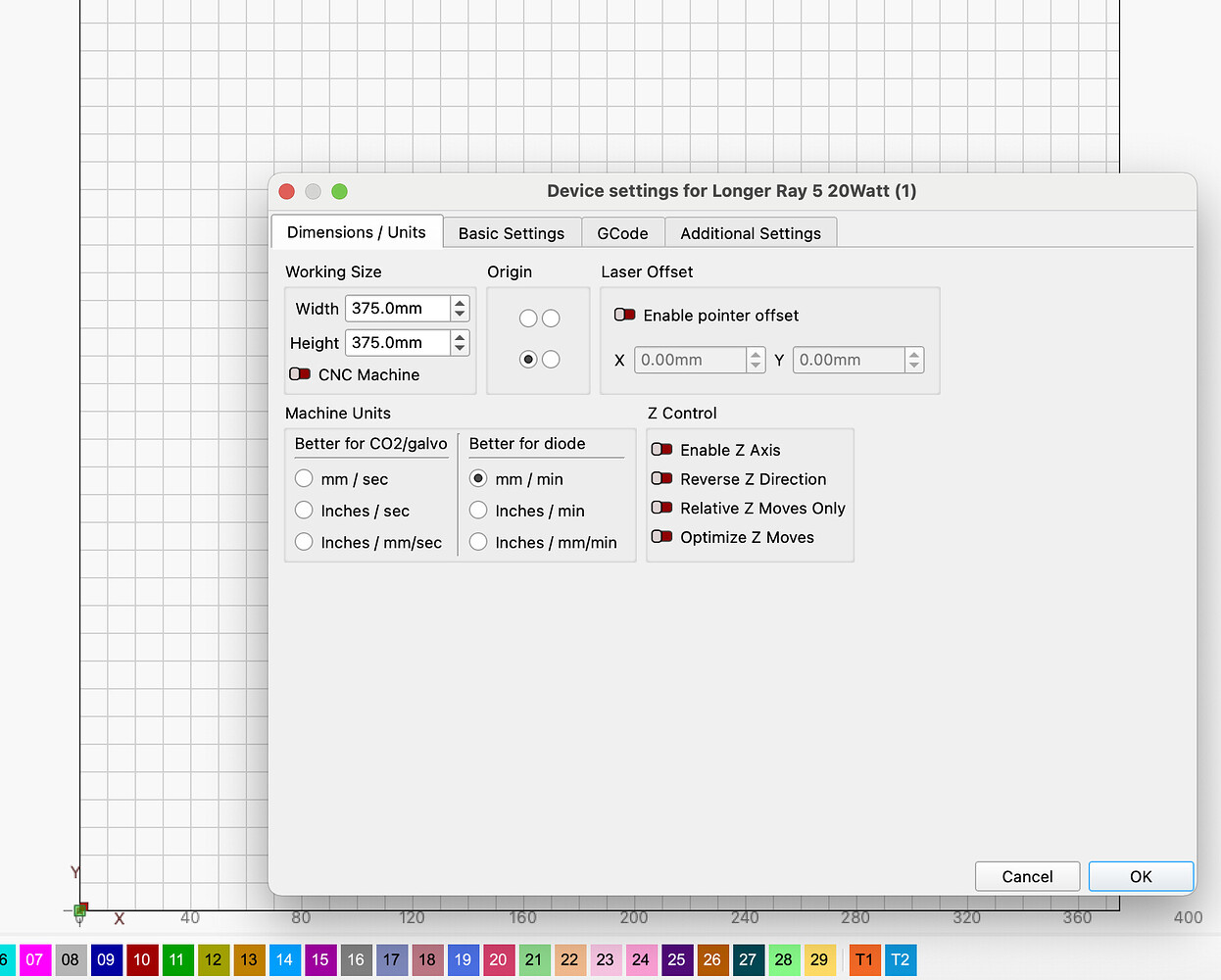The width and height of the screenshot is (1221, 980).
Task: Pick magenta layer color 07
Action: point(35,959)
